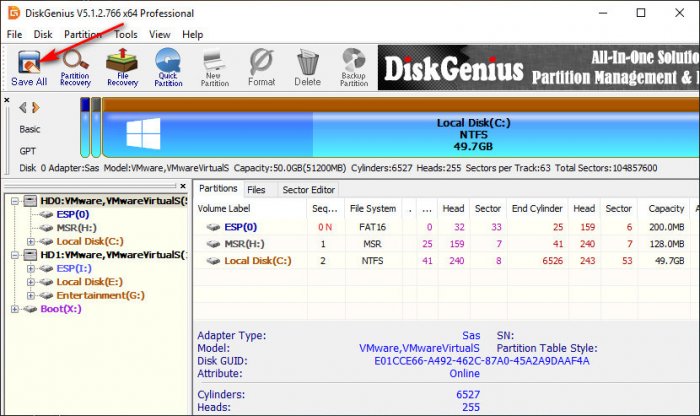The height and width of the screenshot is (416, 700).
Task: Click the Delete toolbar icon
Action: click(x=308, y=68)
